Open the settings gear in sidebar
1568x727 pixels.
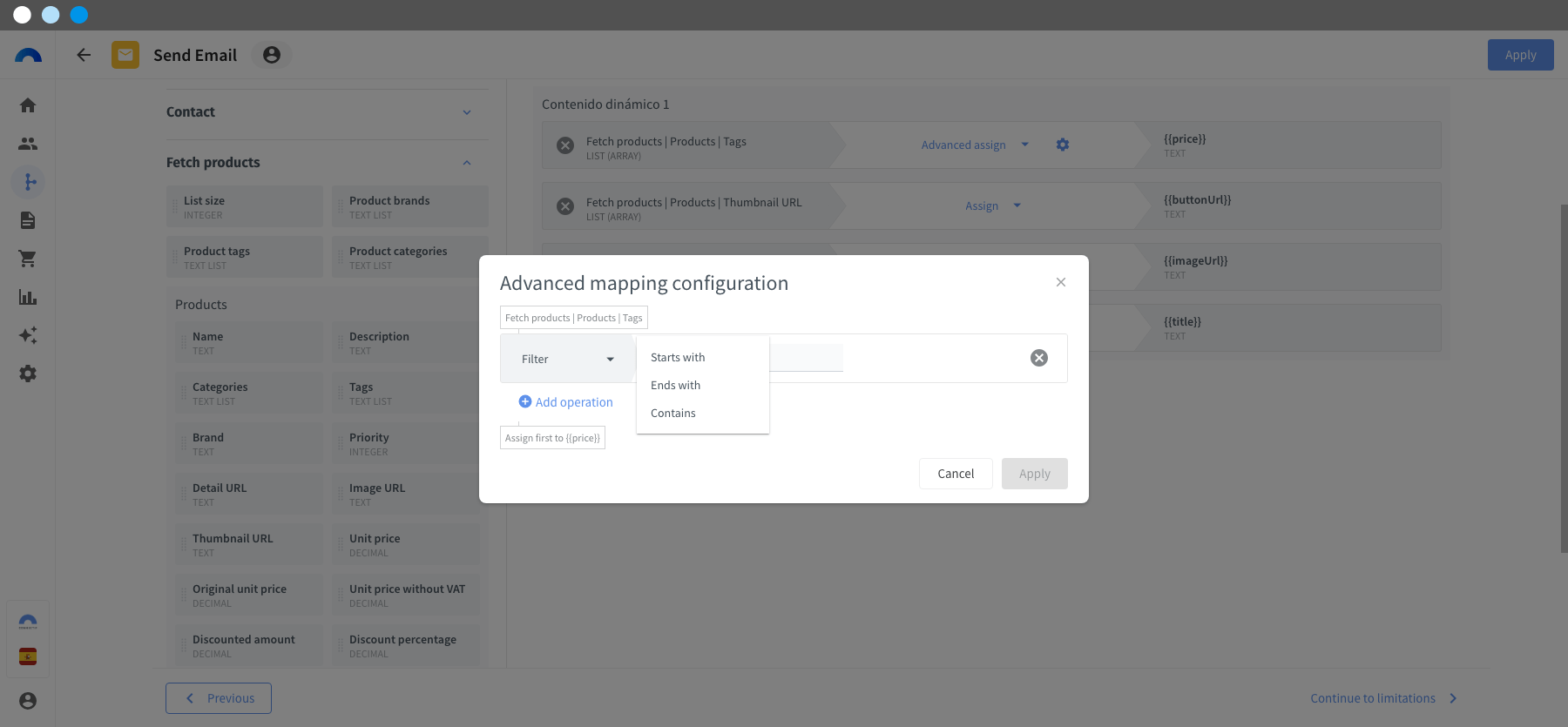(x=28, y=374)
